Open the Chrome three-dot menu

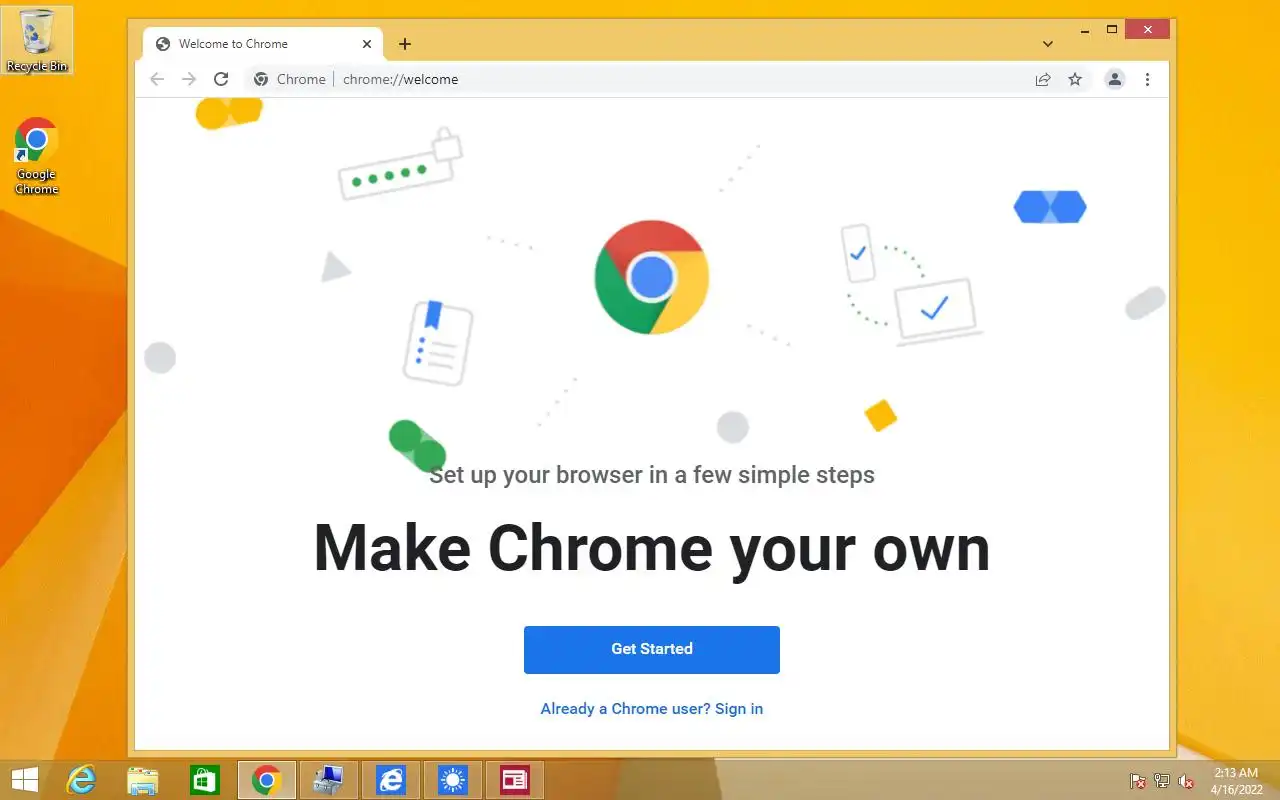pyautogui.click(x=1147, y=79)
